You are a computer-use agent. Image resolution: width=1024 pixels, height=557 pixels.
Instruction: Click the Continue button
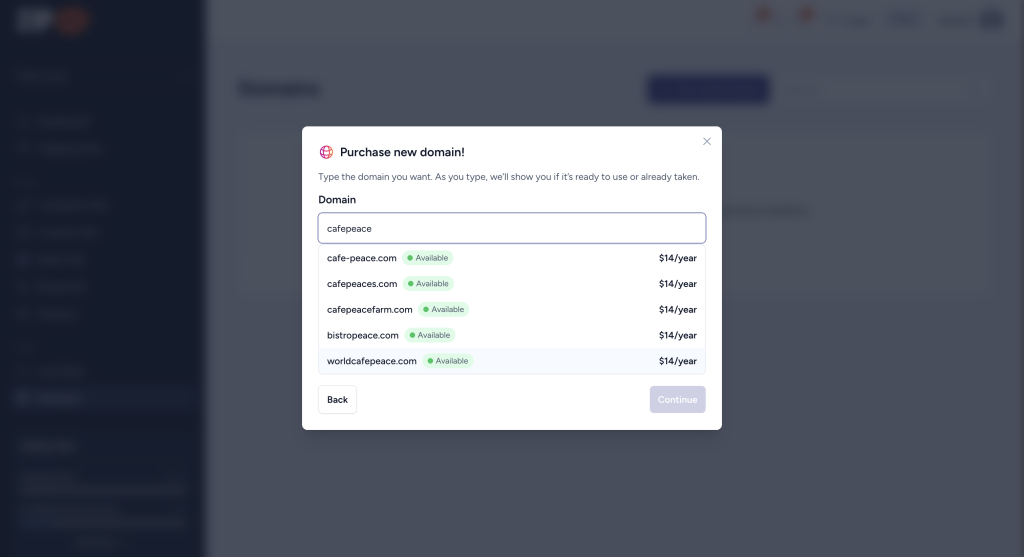[677, 400]
